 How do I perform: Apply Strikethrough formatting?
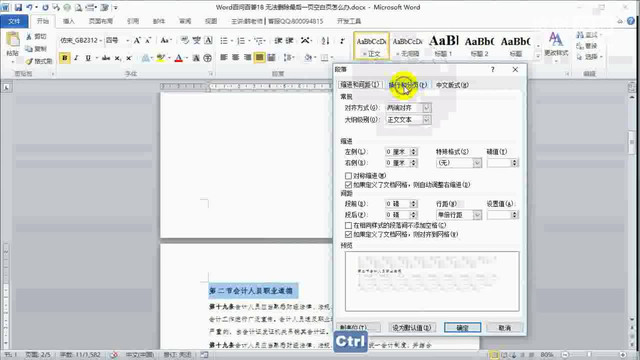pos(106,58)
